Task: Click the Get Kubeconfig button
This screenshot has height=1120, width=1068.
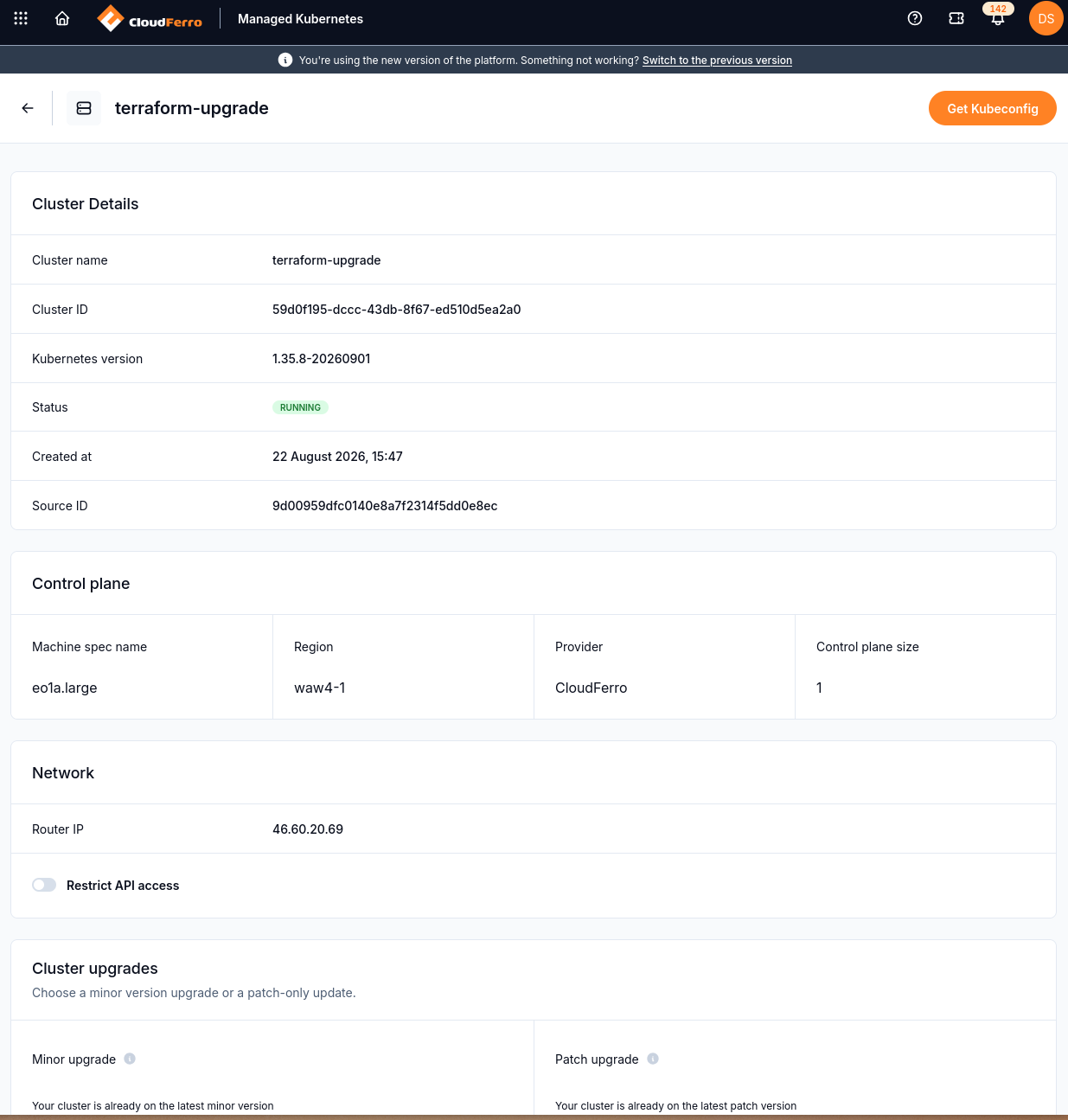Action: pos(993,108)
